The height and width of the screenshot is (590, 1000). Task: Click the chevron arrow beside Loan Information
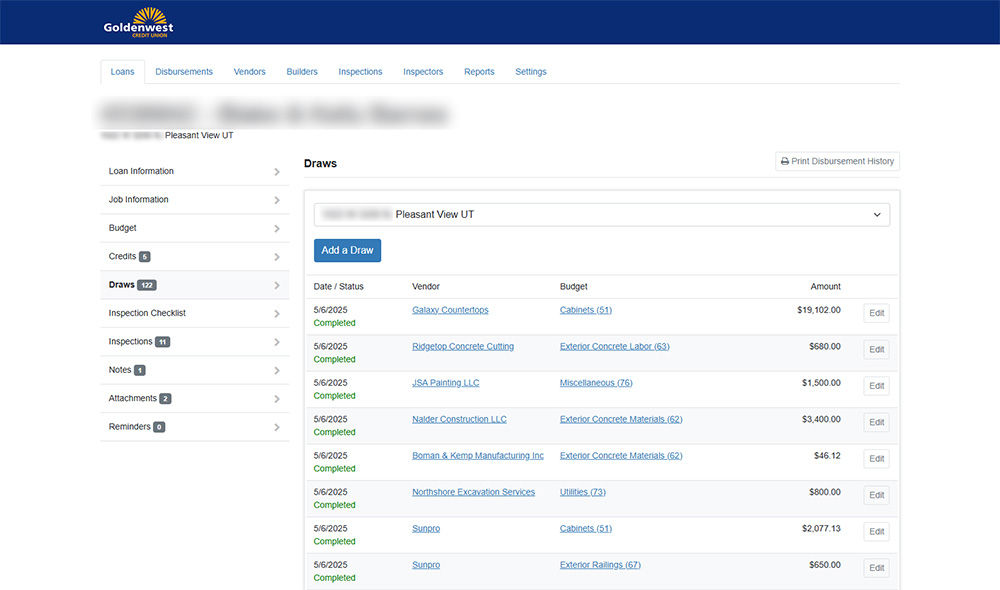[277, 172]
